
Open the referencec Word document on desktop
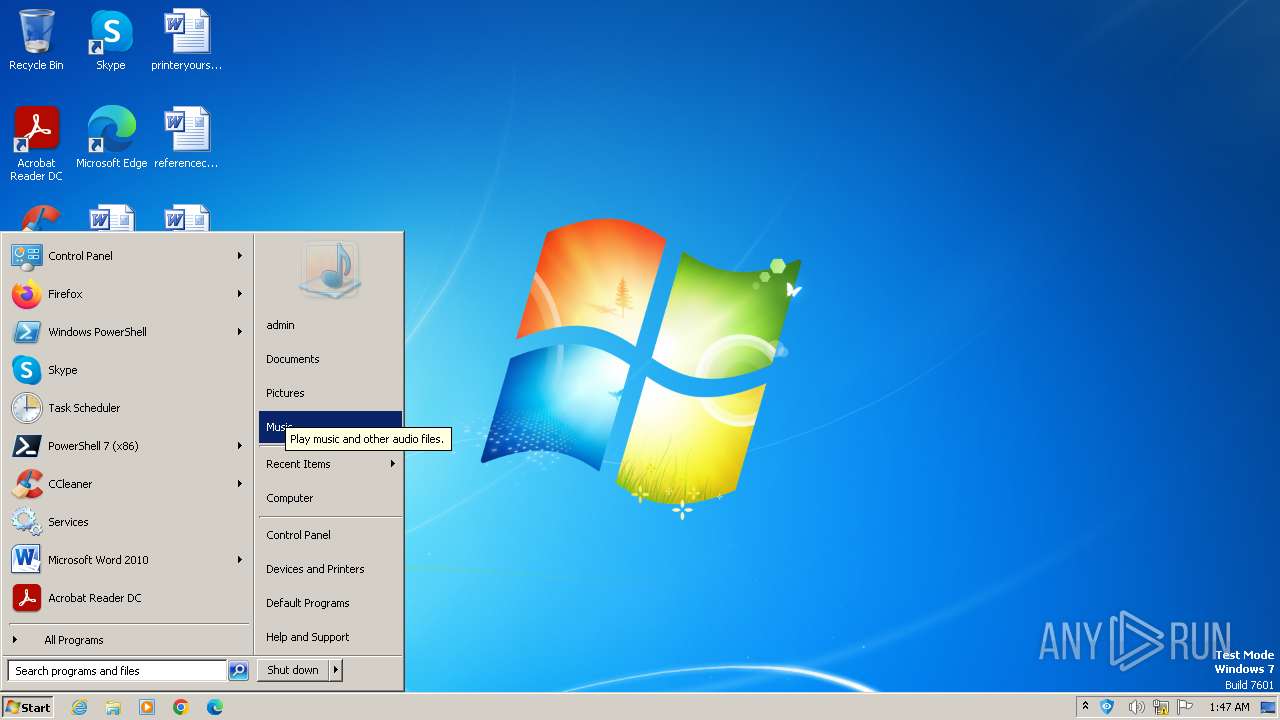point(187,137)
